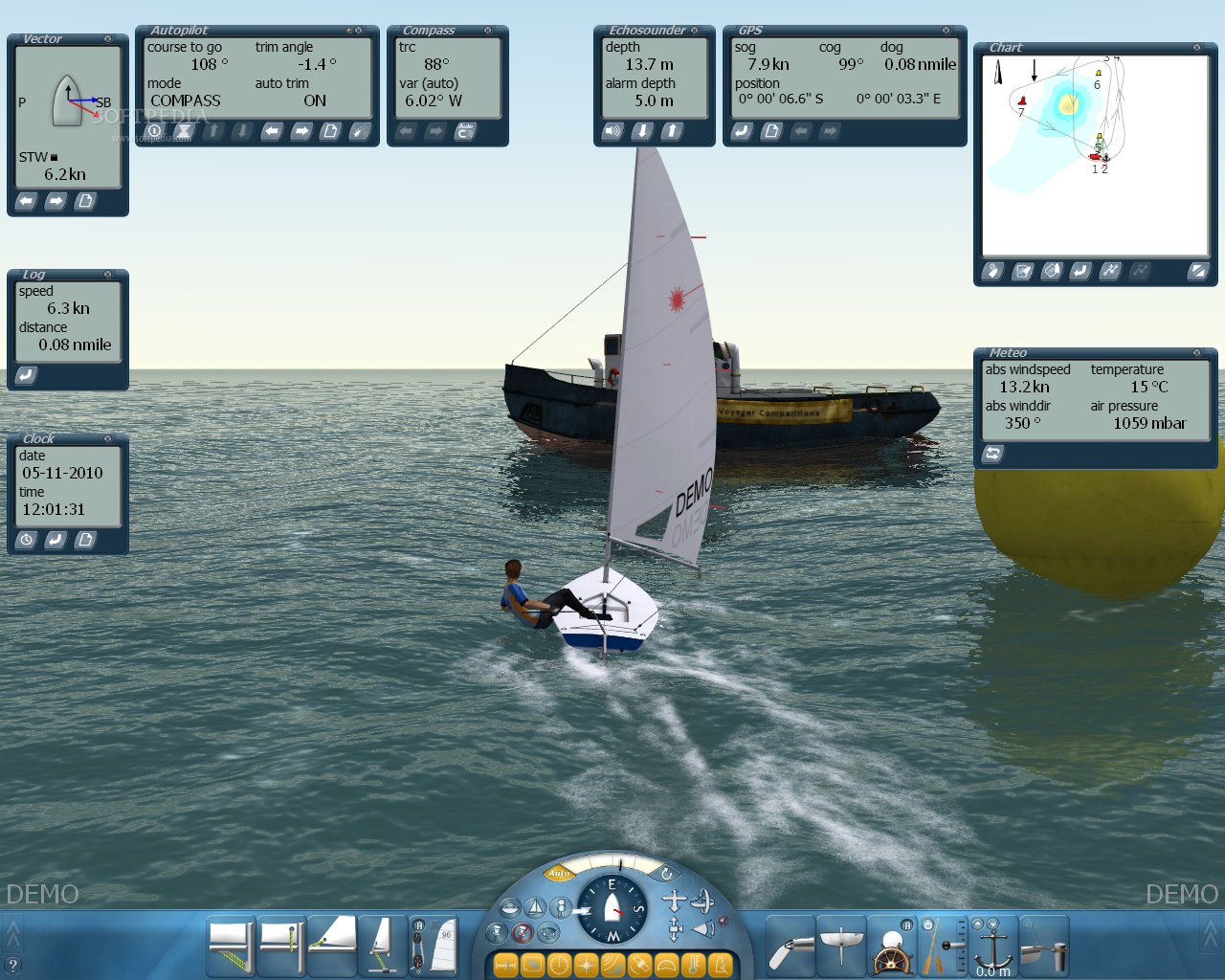Click the helmsman steering wheel icon
This screenshot has height=980, width=1225.
pos(892,946)
